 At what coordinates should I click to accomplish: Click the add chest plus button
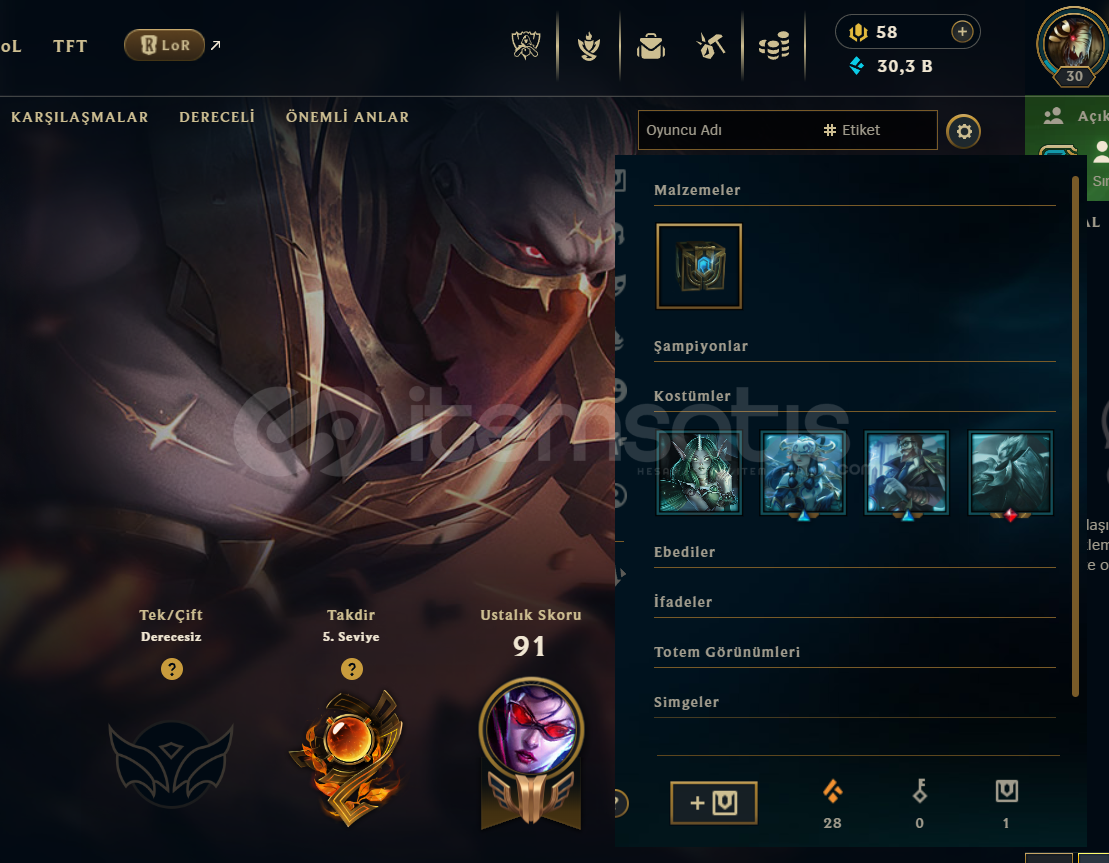[x=714, y=803]
